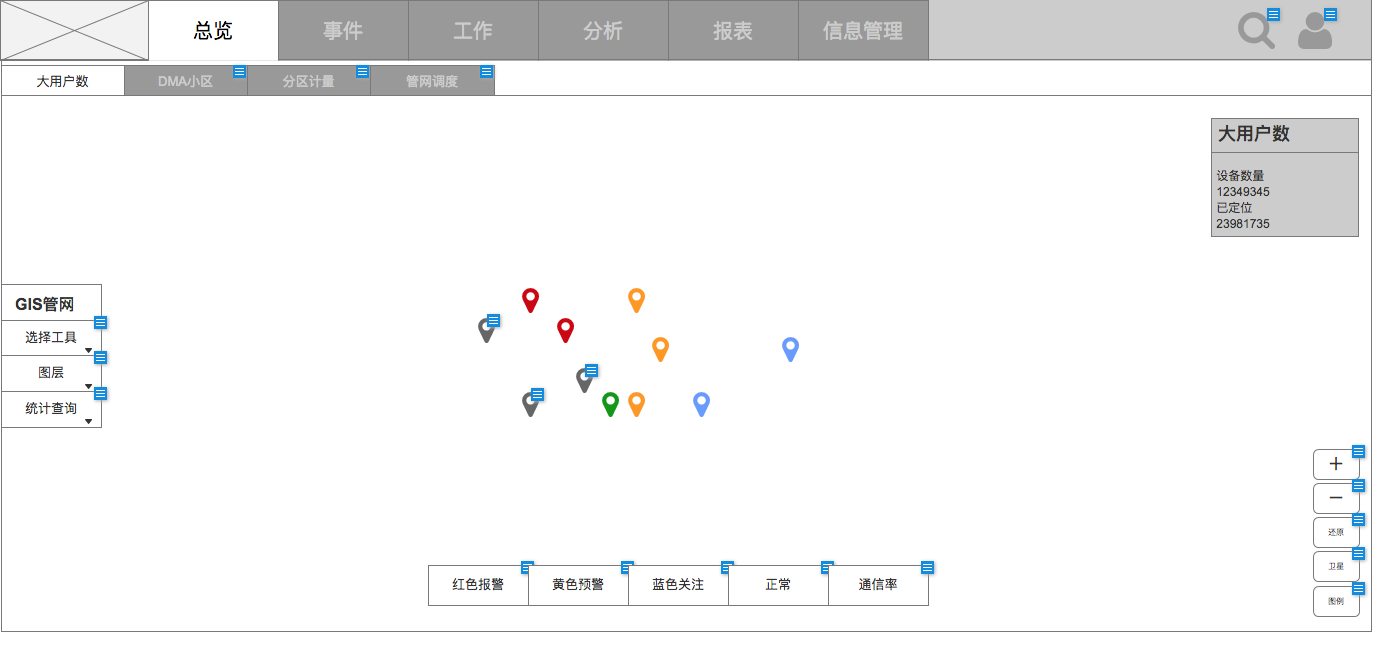Click the map zoom out minus button
1381x651 pixels.
(1335, 498)
